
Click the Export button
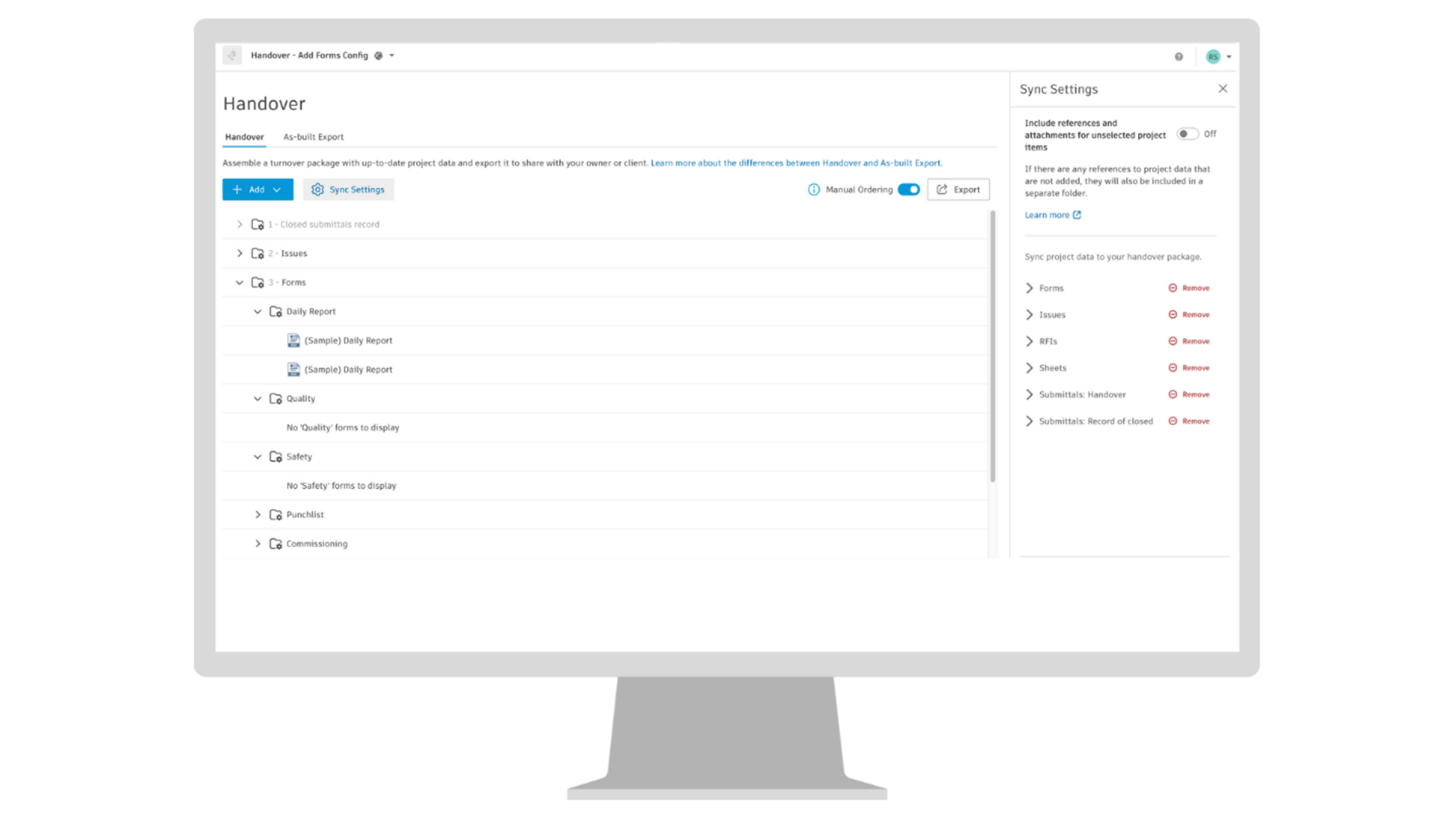[958, 189]
